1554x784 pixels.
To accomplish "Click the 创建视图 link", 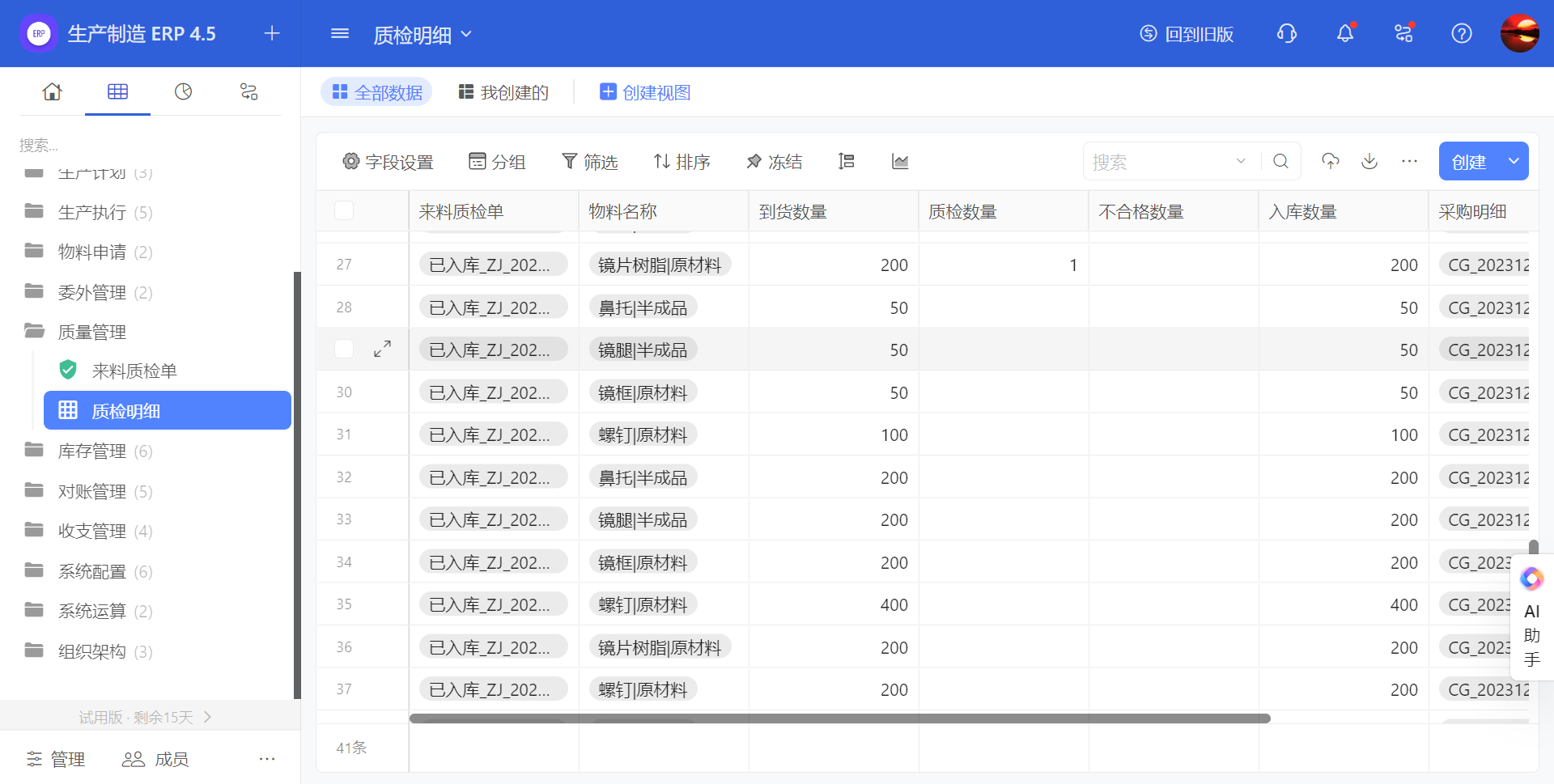I will (645, 93).
